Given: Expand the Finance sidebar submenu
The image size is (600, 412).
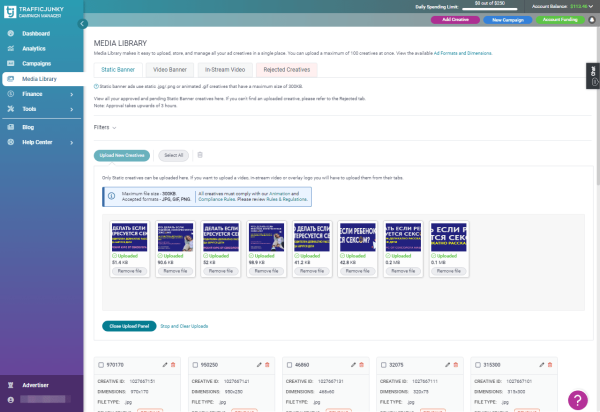Looking at the screenshot, I should point(72,93).
